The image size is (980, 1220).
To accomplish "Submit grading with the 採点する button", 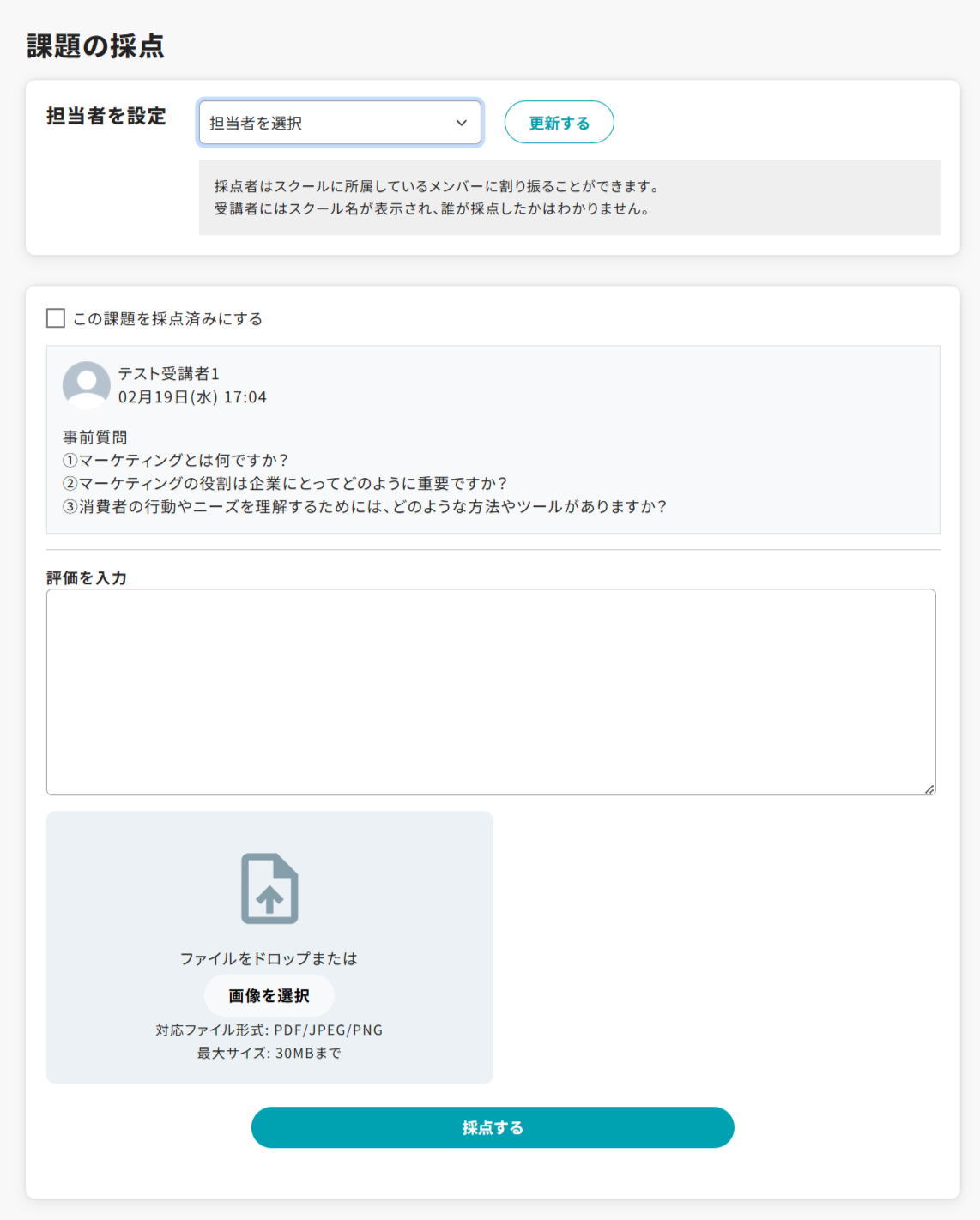I will coord(493,1127).
